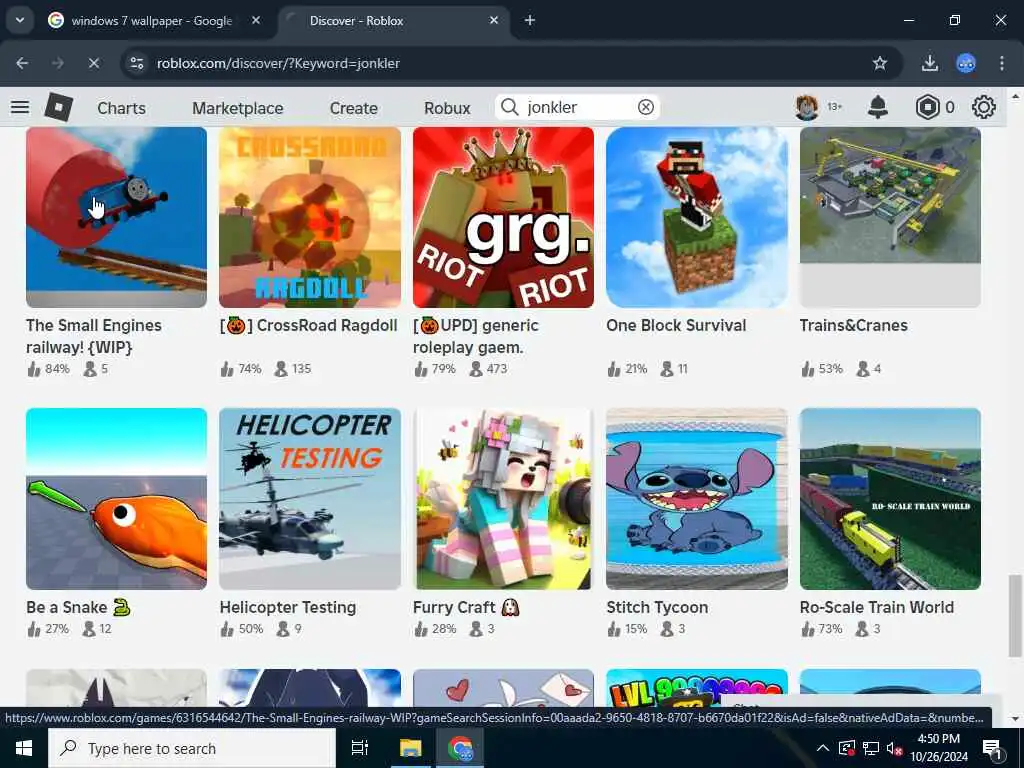Screen dimensions: 1024x768
Task: Click Helicopter Testing title link
Action: [x=288, y=607]
